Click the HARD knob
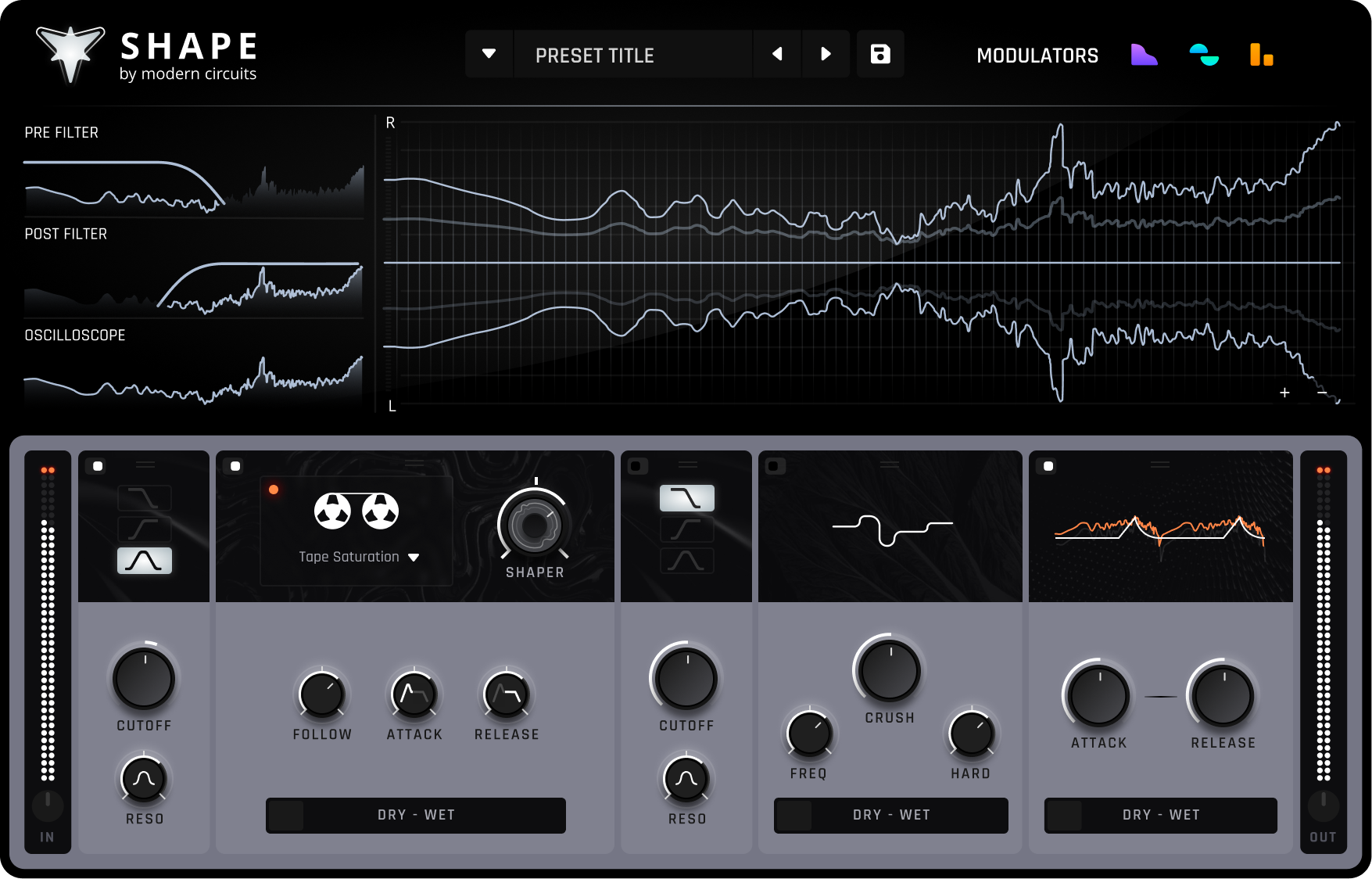 click(x=971, y=734)
